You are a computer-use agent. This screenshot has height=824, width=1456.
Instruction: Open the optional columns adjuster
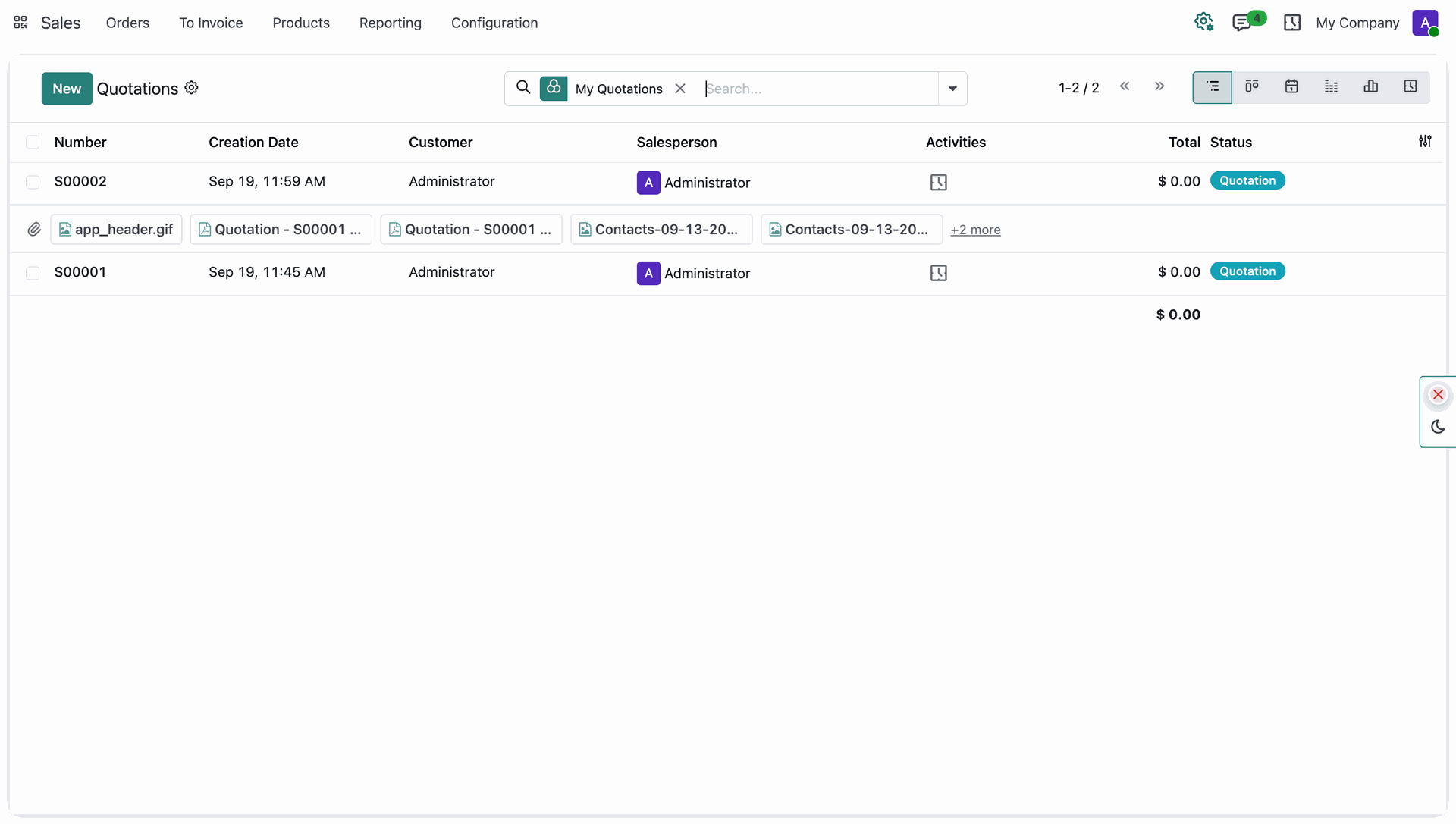tap(1425, 142)
